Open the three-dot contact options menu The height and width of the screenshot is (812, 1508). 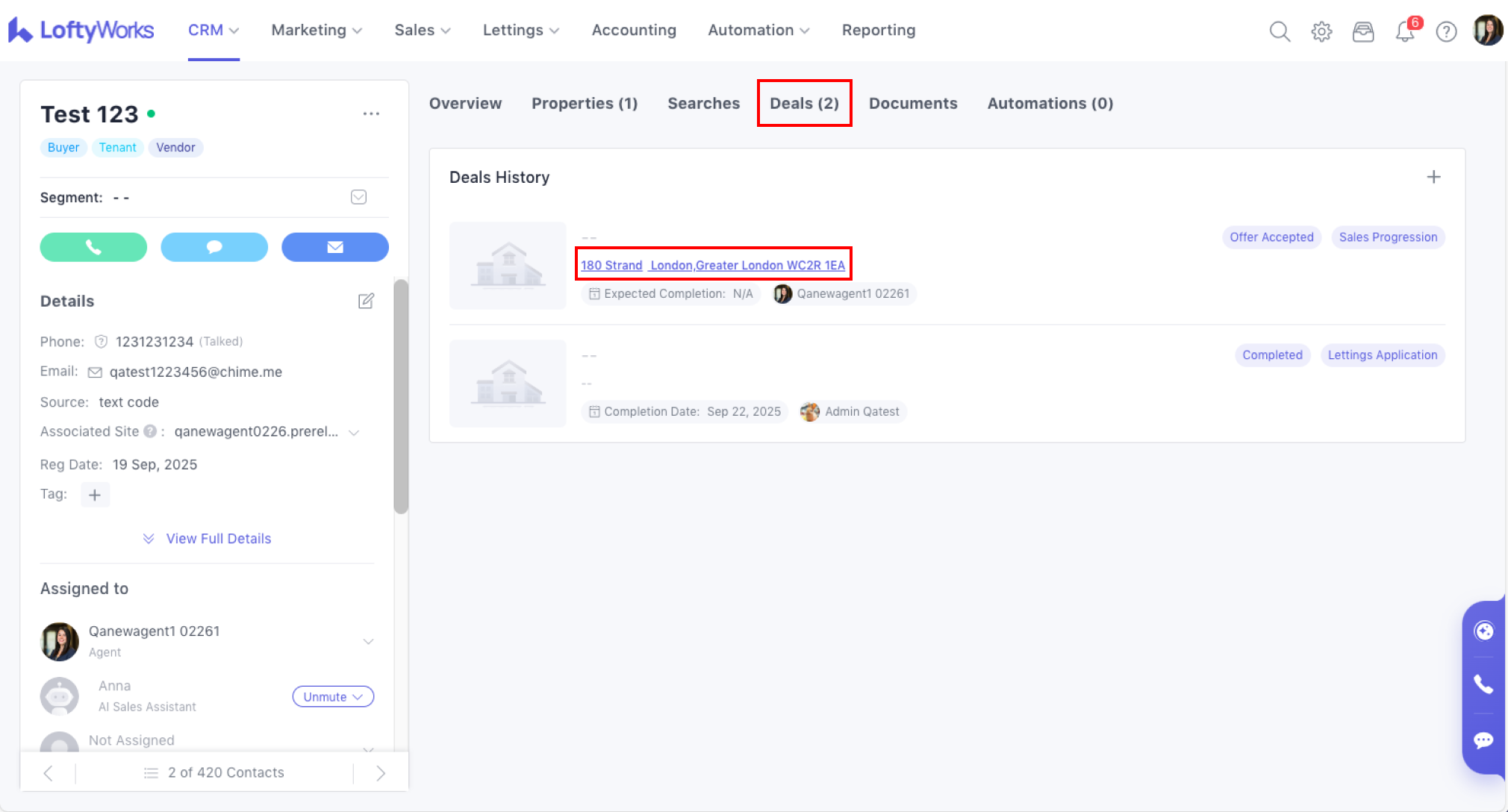(x=371, y=114)
